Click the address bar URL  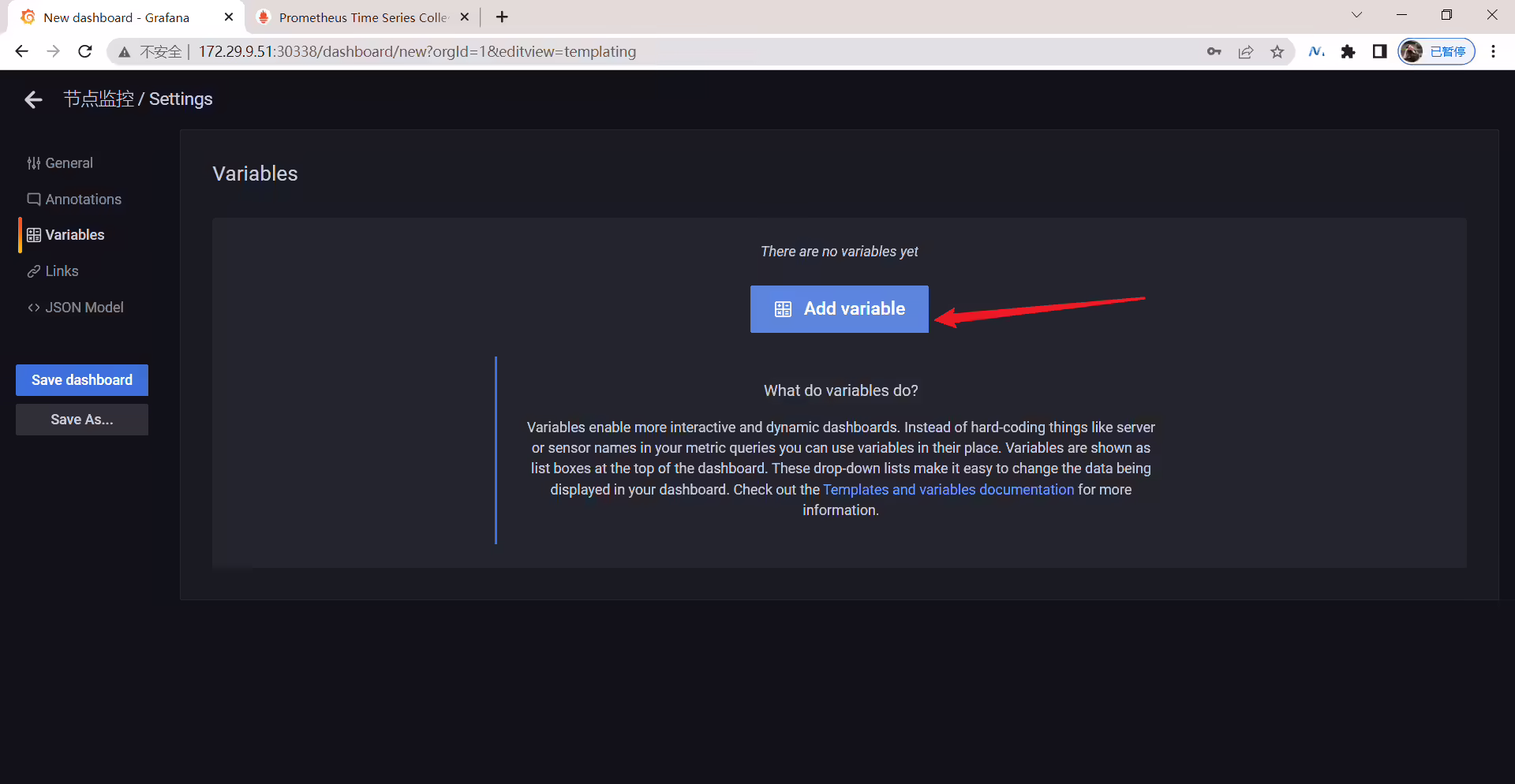point(417,51)
